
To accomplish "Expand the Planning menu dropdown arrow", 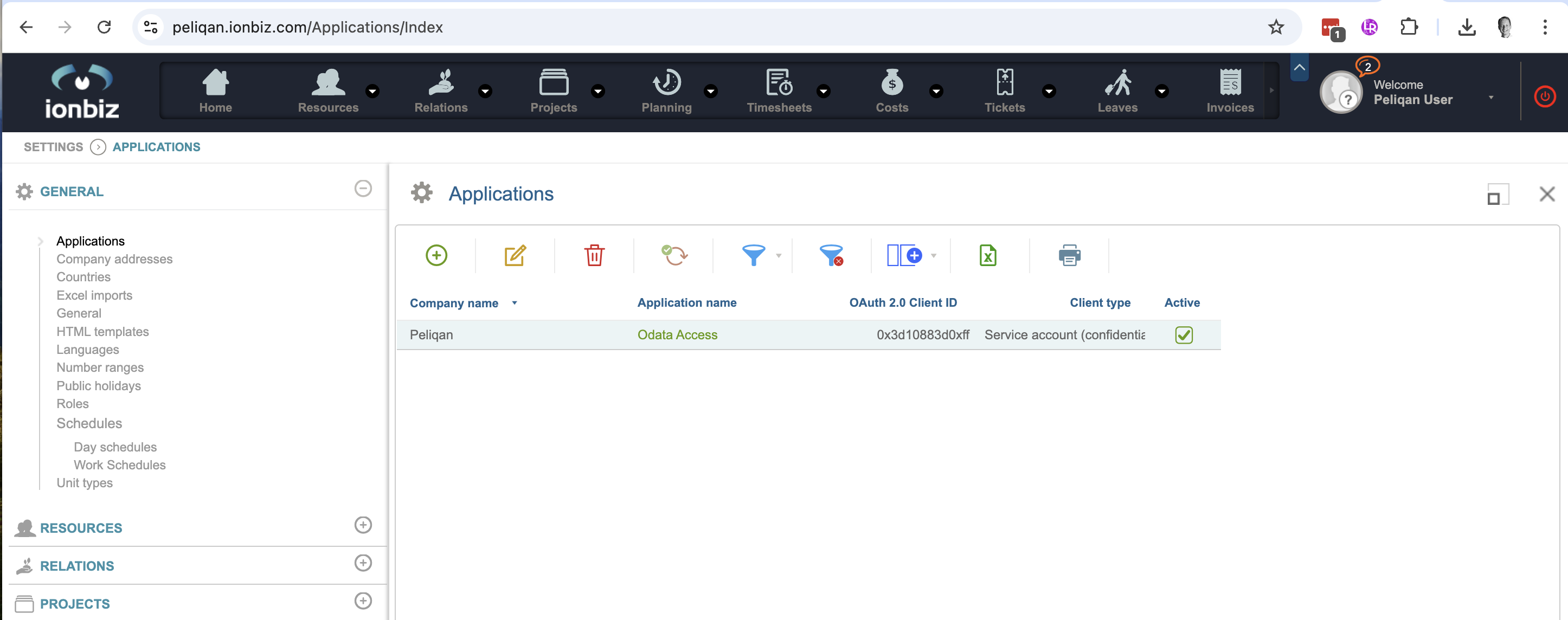I will 710,91.
